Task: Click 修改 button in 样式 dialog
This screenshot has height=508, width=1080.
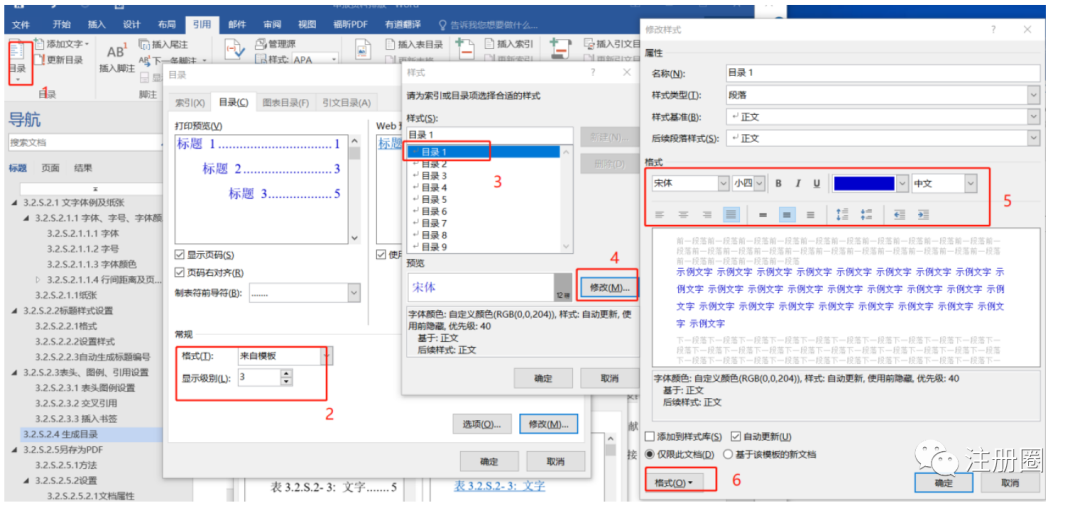Action: click(610, 287)
